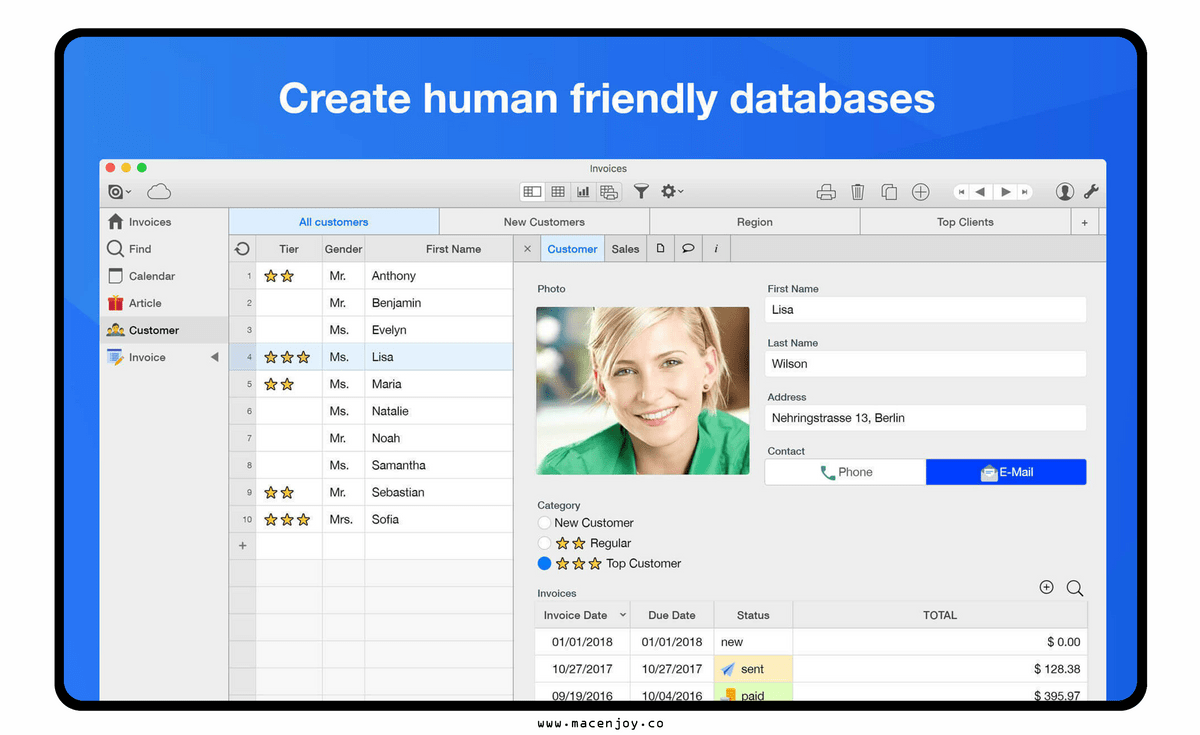Open the wrench tools icon

[x=1092, y=192]
